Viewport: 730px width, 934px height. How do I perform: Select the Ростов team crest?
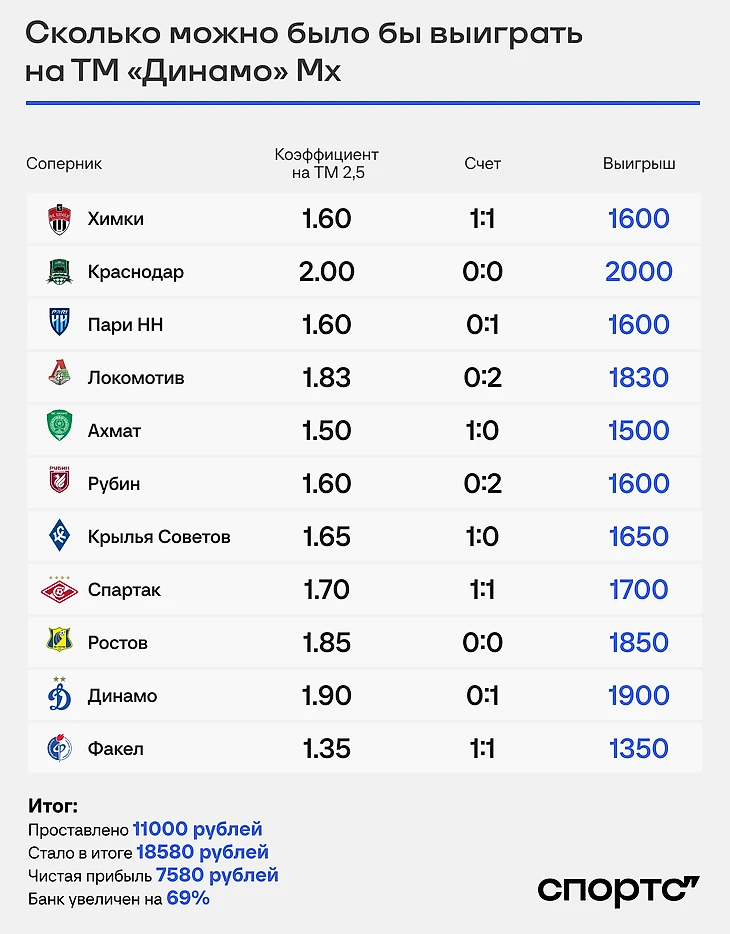point(60,642)
